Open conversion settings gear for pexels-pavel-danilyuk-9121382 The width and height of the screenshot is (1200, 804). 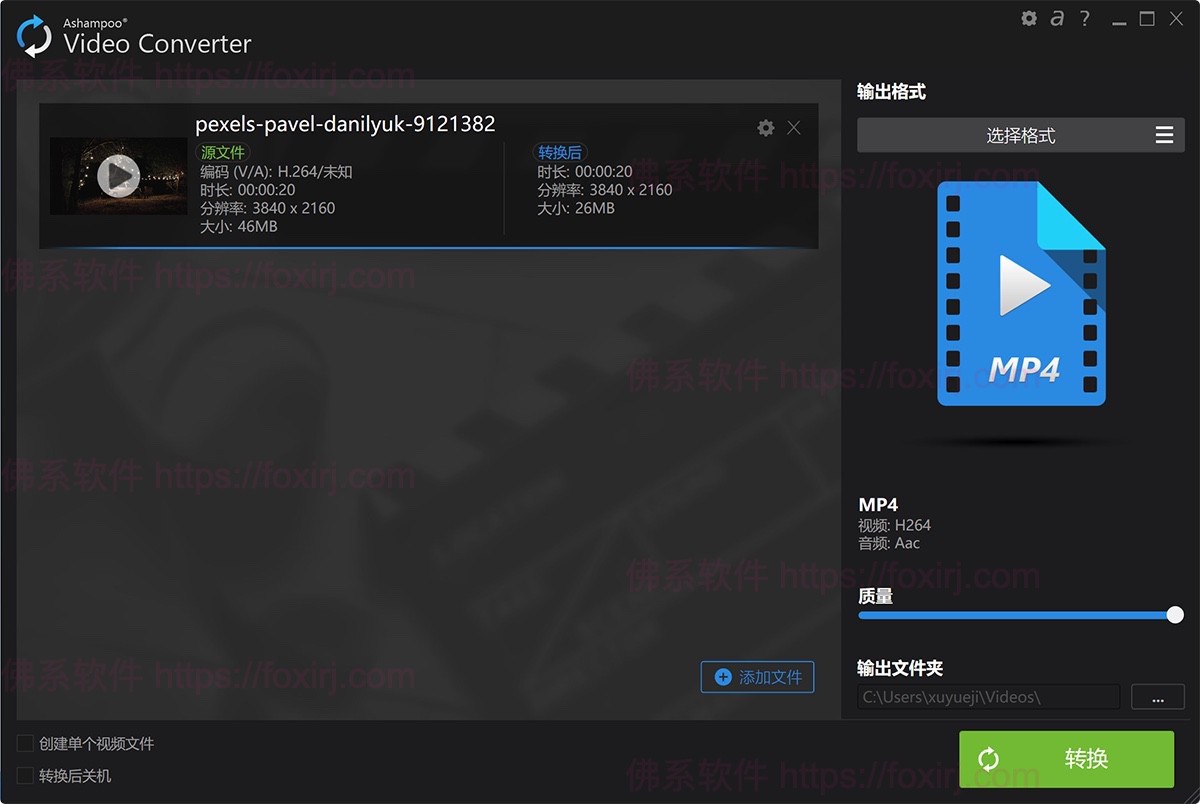click(x=765, y=128)
